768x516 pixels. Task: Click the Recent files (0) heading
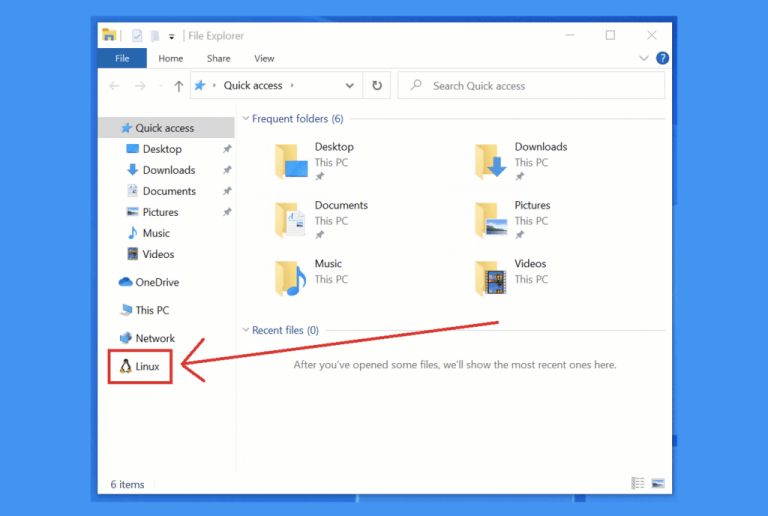[x=286, y=330]
